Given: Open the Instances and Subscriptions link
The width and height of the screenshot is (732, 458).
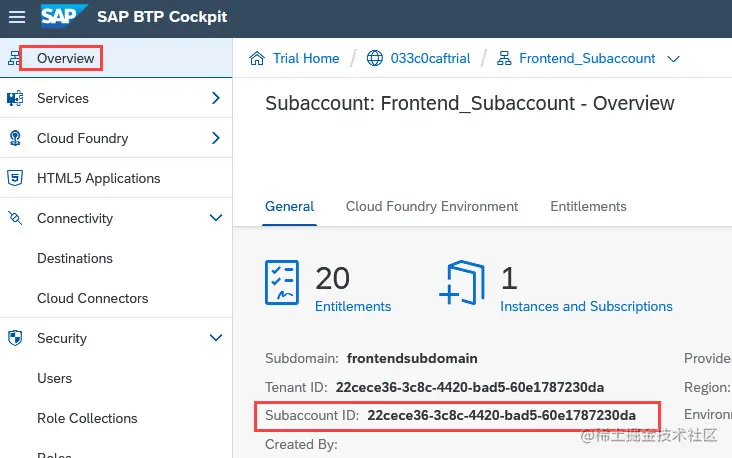Looking at the screenshot, I should 586,306.
